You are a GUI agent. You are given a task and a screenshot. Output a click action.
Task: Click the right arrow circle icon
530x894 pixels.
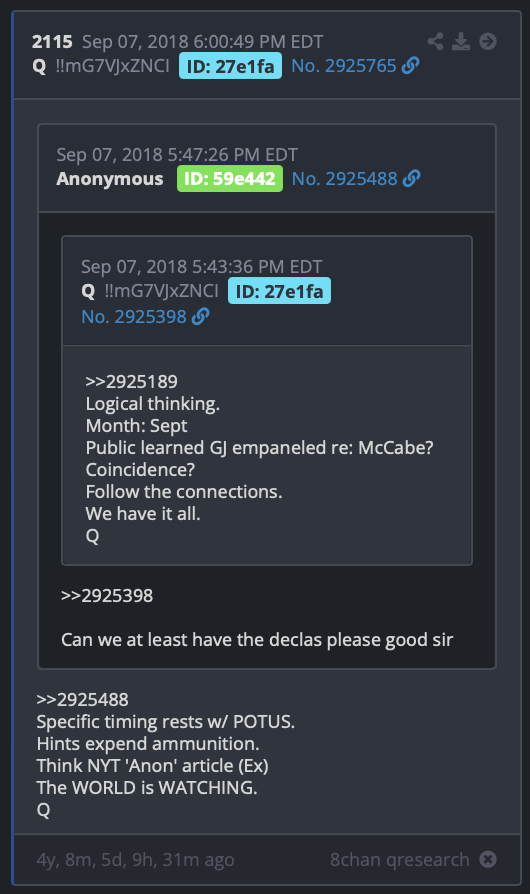coord(488,41)
